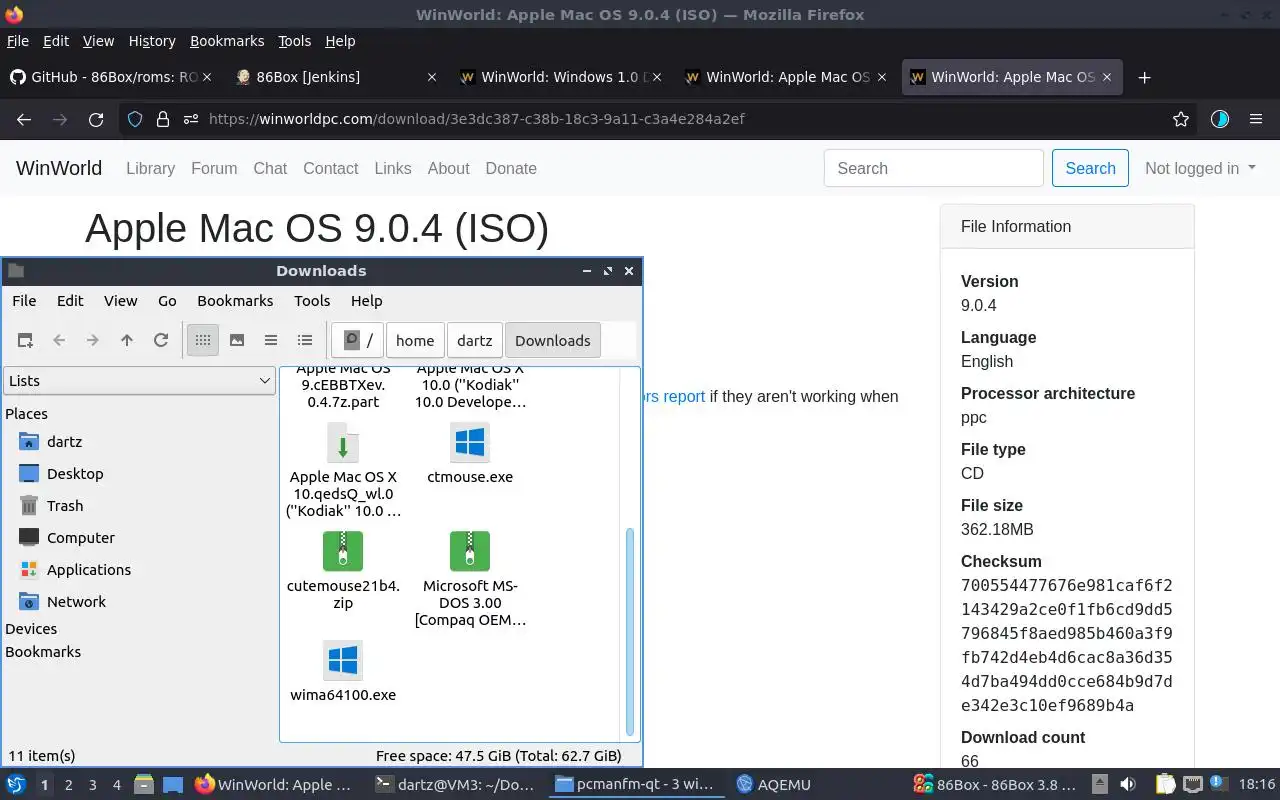
Task: Switch file manager to detailed list view
Action: (x=305, y=340)
